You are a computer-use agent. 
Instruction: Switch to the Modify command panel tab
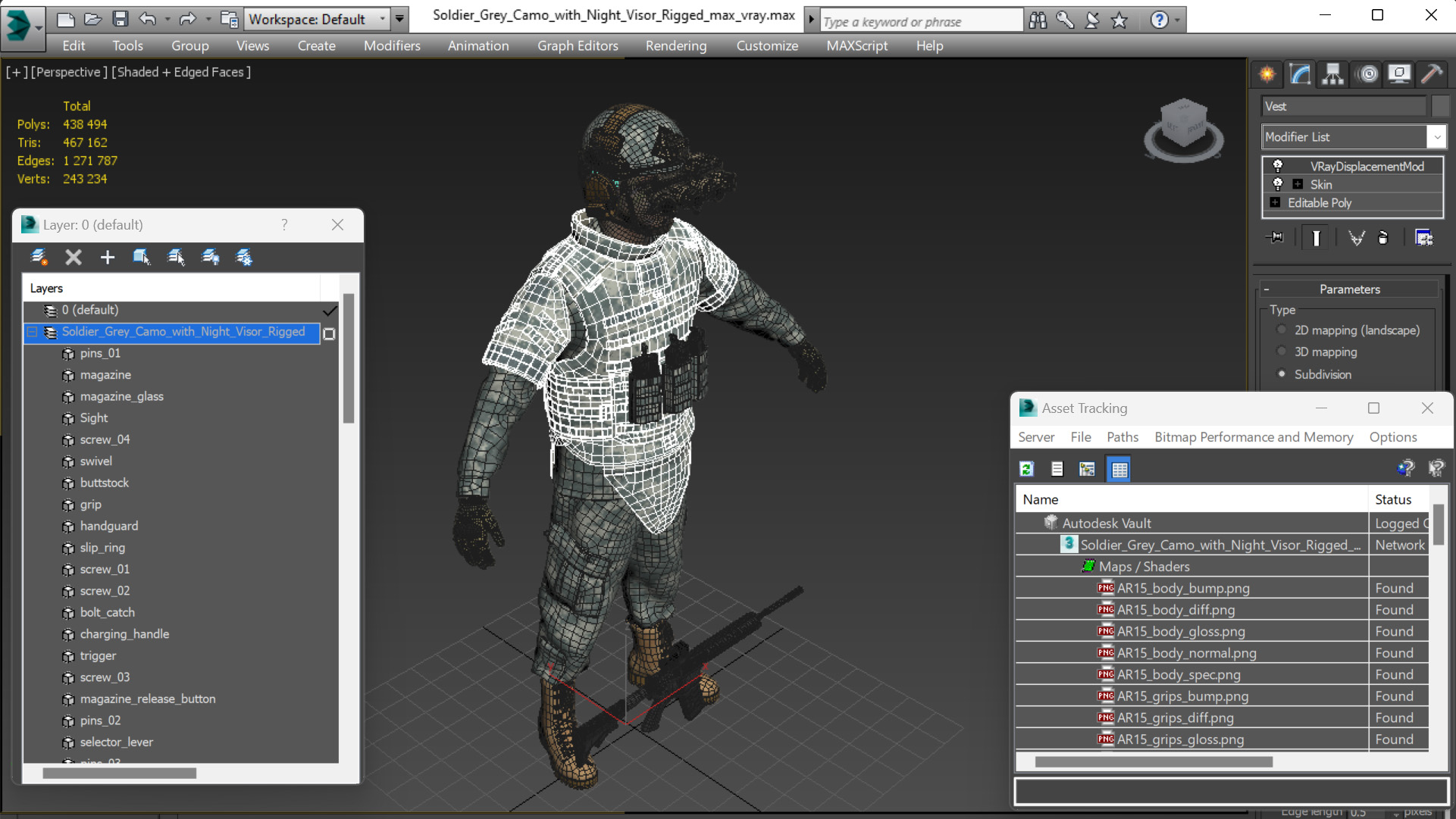pyautogui.click(x=1300, y=74)
